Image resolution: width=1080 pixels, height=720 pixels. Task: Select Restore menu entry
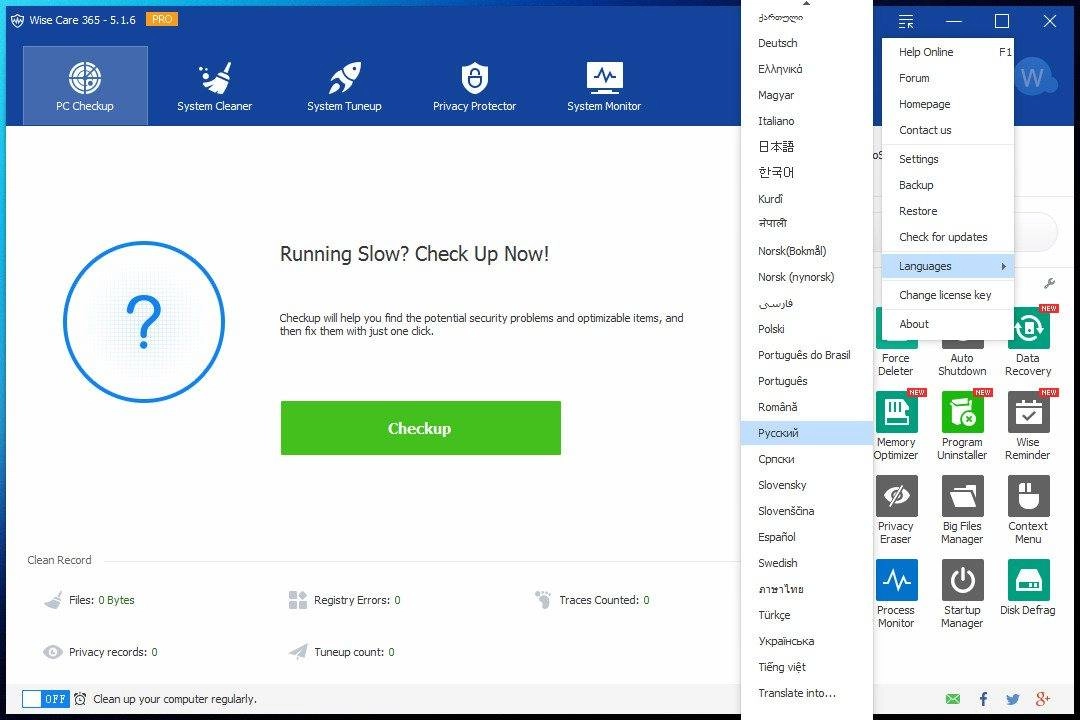pos(948,212)
